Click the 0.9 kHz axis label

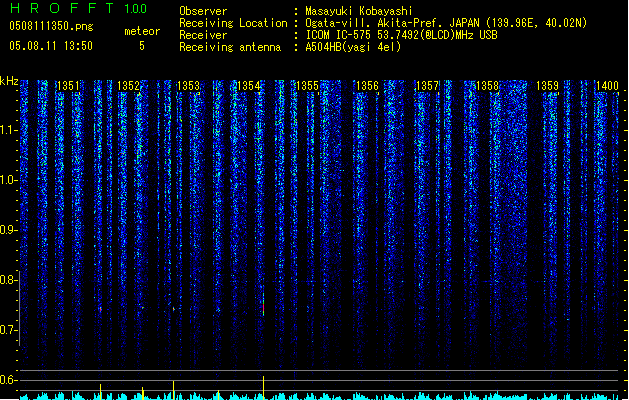click(8, 230)
